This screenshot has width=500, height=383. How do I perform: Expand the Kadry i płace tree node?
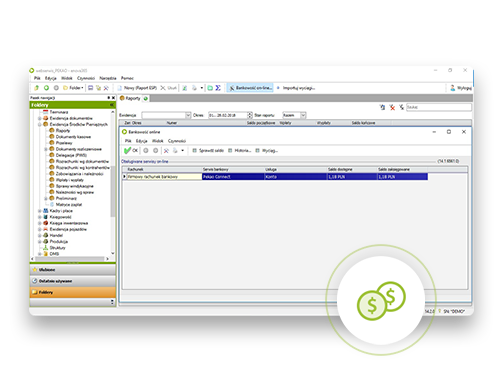click(x=40, y=211)
